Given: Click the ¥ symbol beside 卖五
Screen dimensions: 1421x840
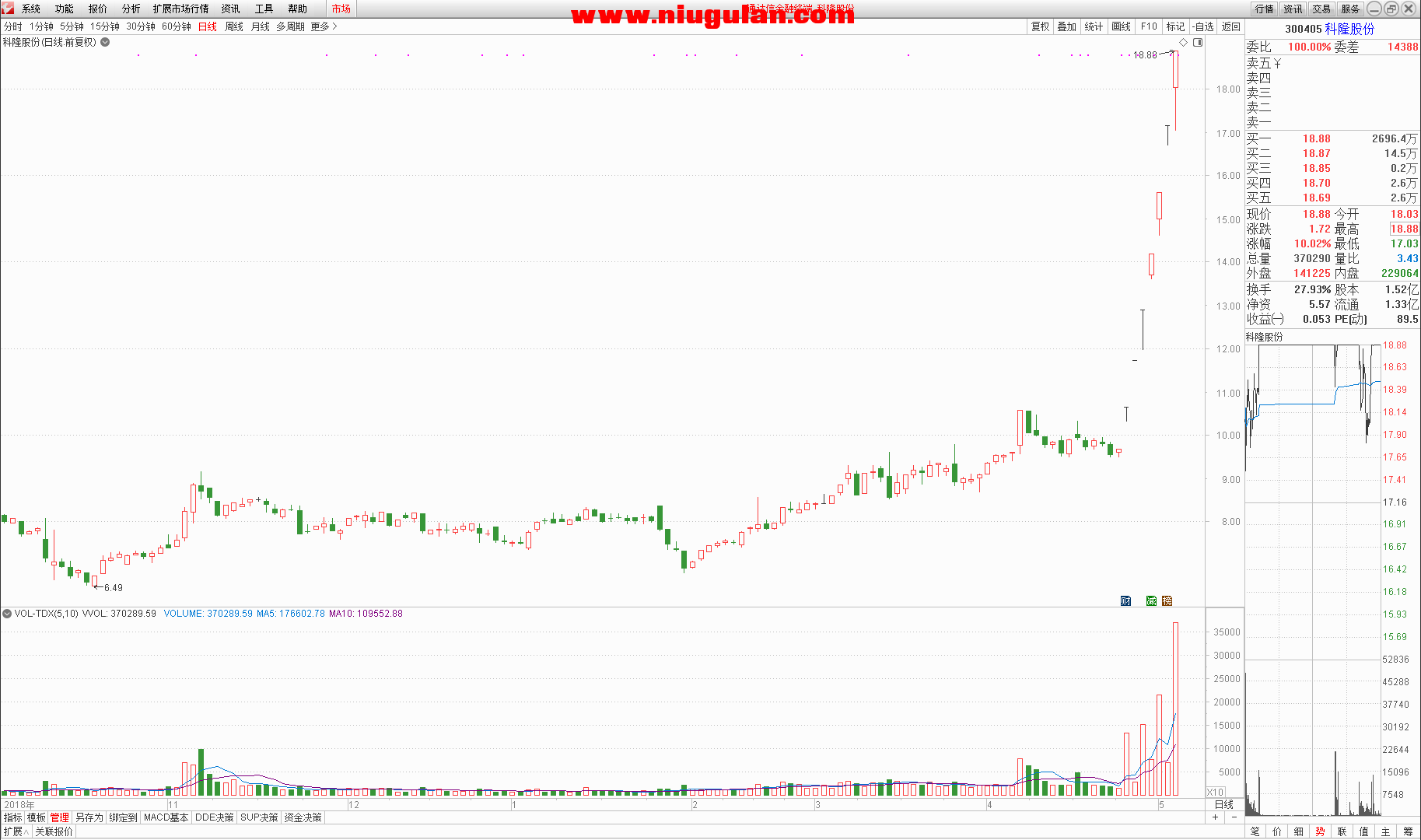Looking at the screenshot, I should (1278, 63).
